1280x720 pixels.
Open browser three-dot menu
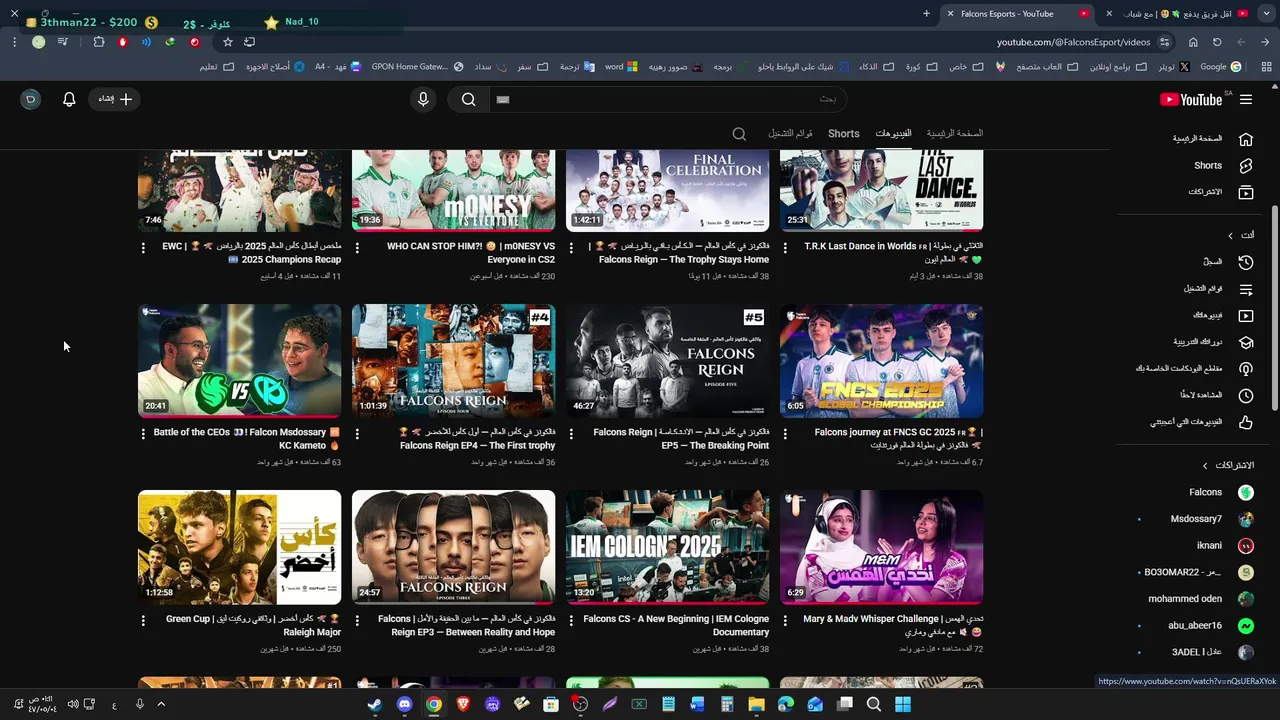pos(14,42)
